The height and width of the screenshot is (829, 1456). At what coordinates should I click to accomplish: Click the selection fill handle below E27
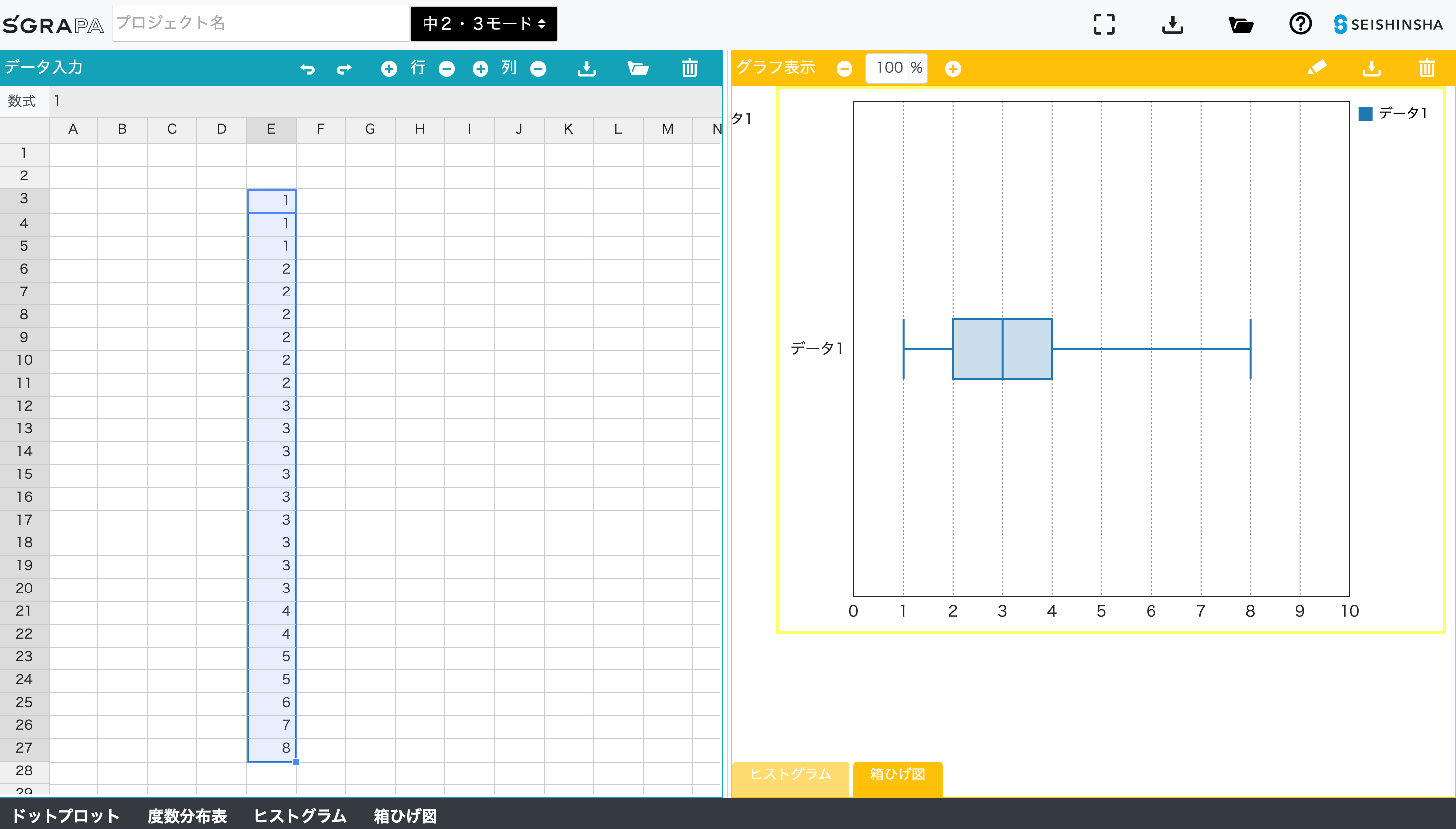[x=296, y=761]
